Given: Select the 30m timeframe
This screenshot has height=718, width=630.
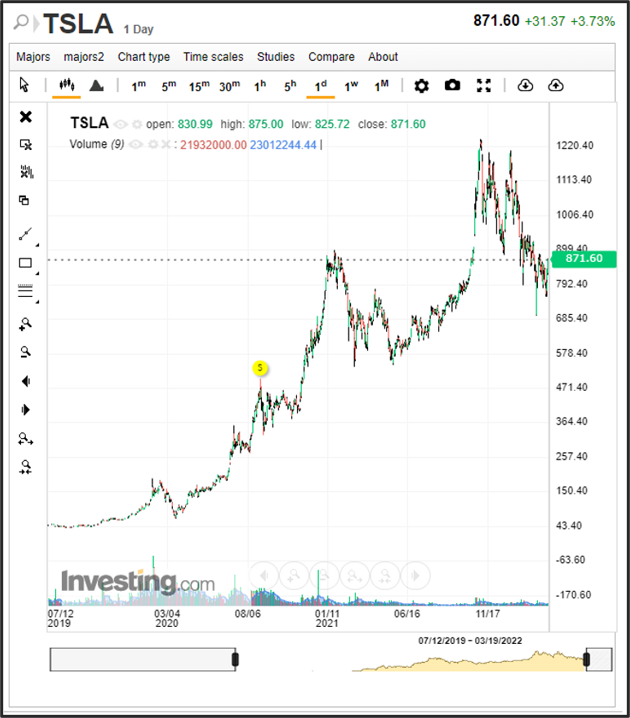Looking at the screenshot, I should click(229, 86).
